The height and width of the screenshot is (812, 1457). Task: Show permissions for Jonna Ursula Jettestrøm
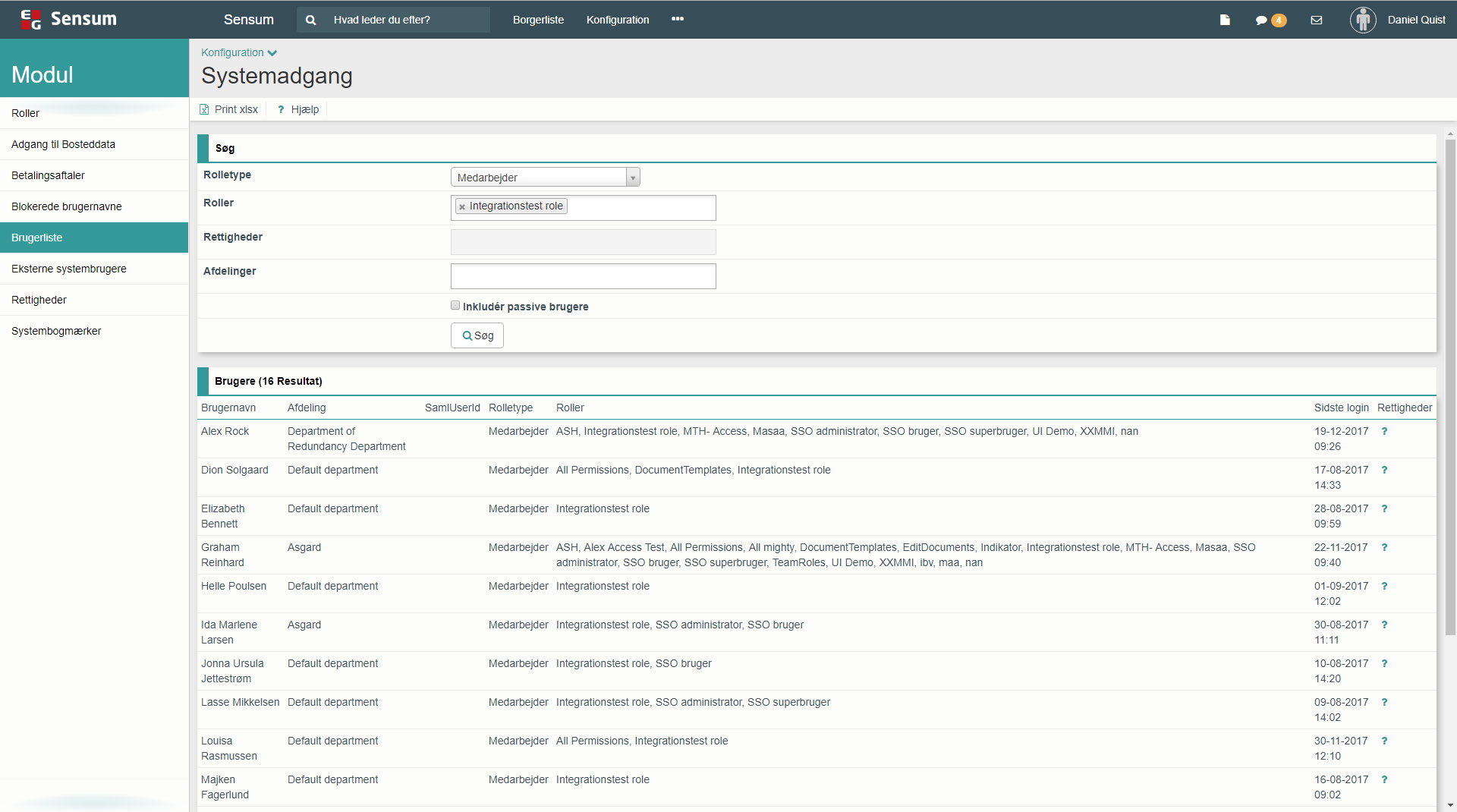coord(1384,663)
